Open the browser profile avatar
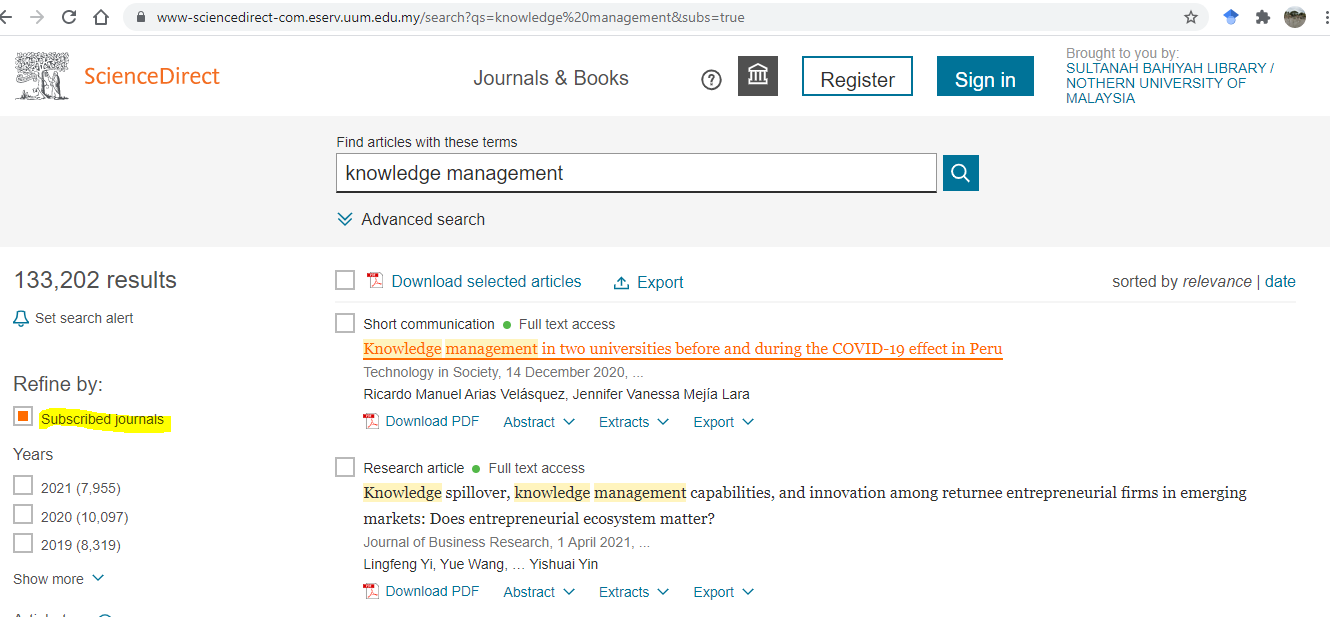The width and height of the screenshot is (1330, 617). point(1295,17)
